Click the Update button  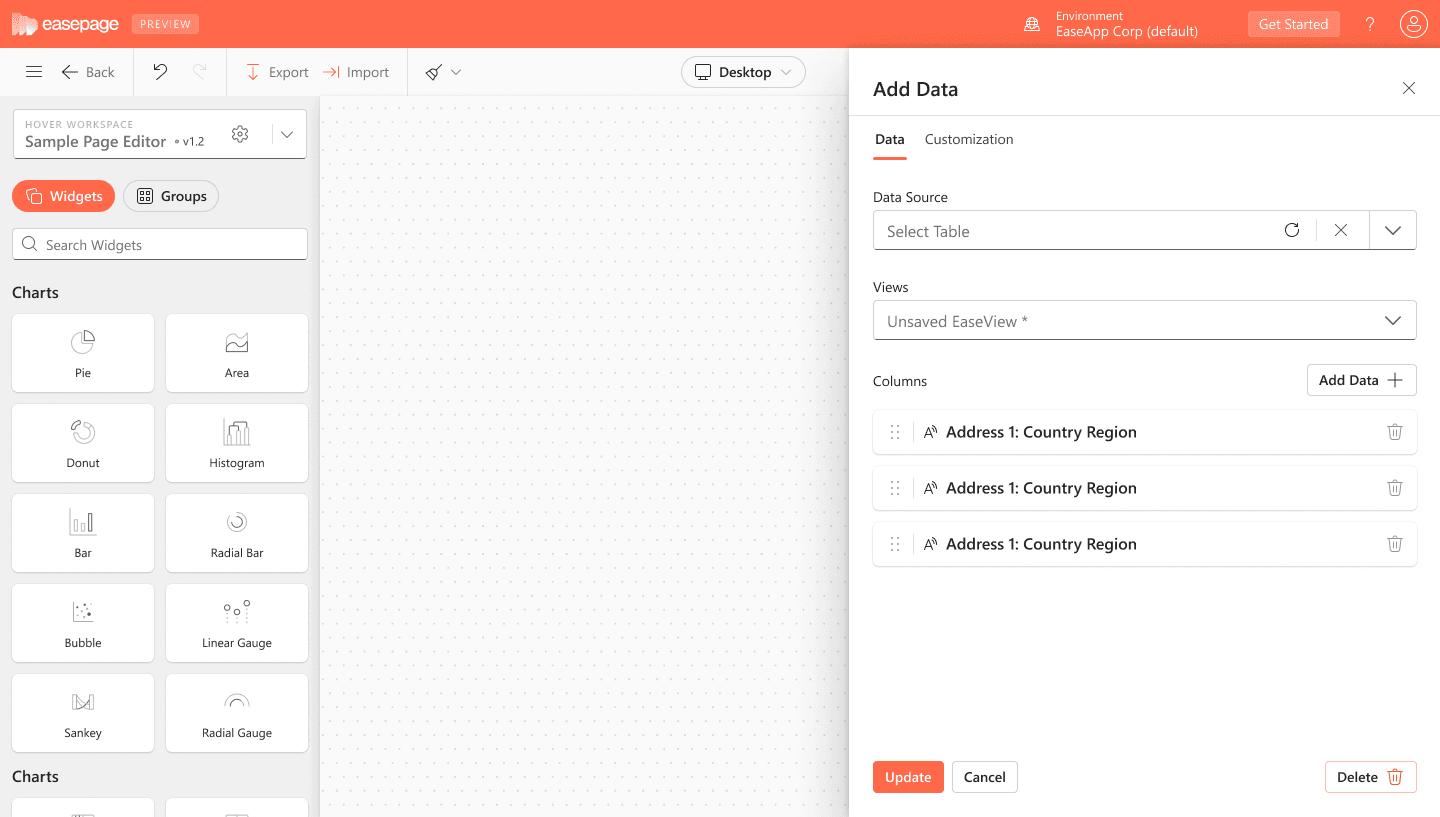coord(908,777)
